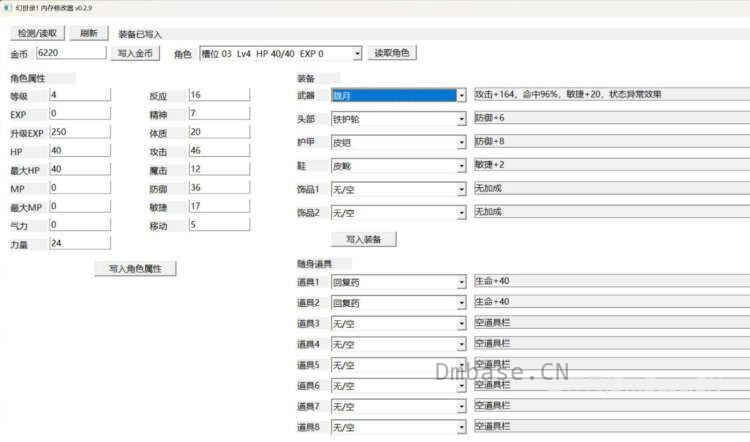Click the 移动 movement input field
The image size is (750, 442).
pyautogui.click(x=219, y=225)
